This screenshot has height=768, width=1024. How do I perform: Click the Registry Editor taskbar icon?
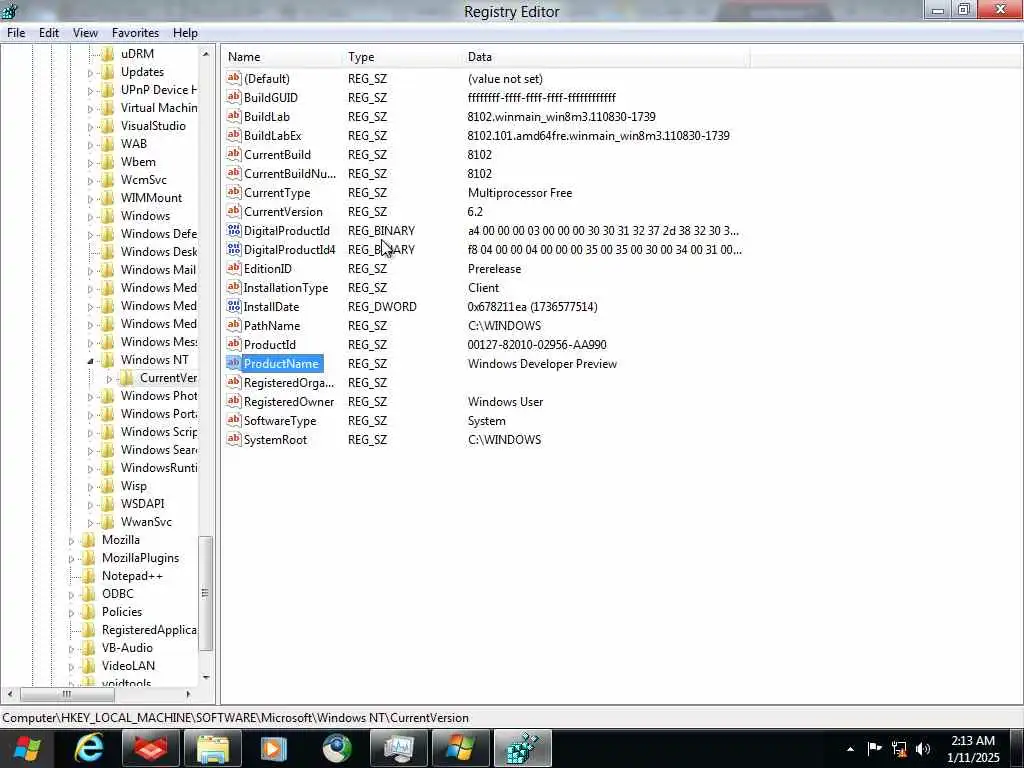[x=522, y=748]
